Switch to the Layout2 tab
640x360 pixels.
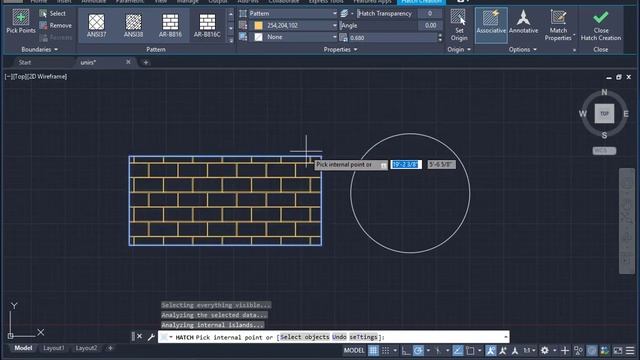point(86,348)
